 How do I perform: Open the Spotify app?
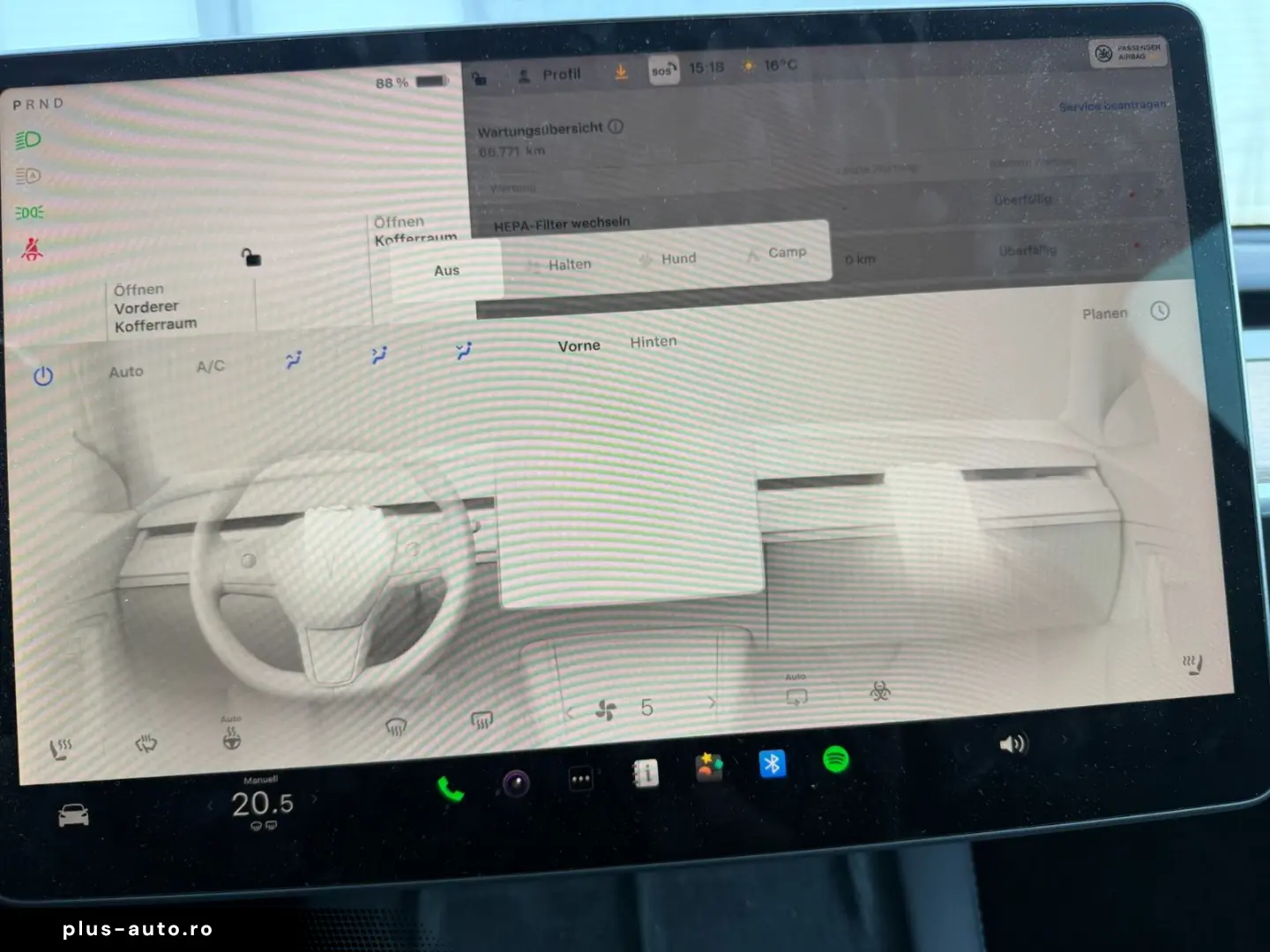coord(835,759)
